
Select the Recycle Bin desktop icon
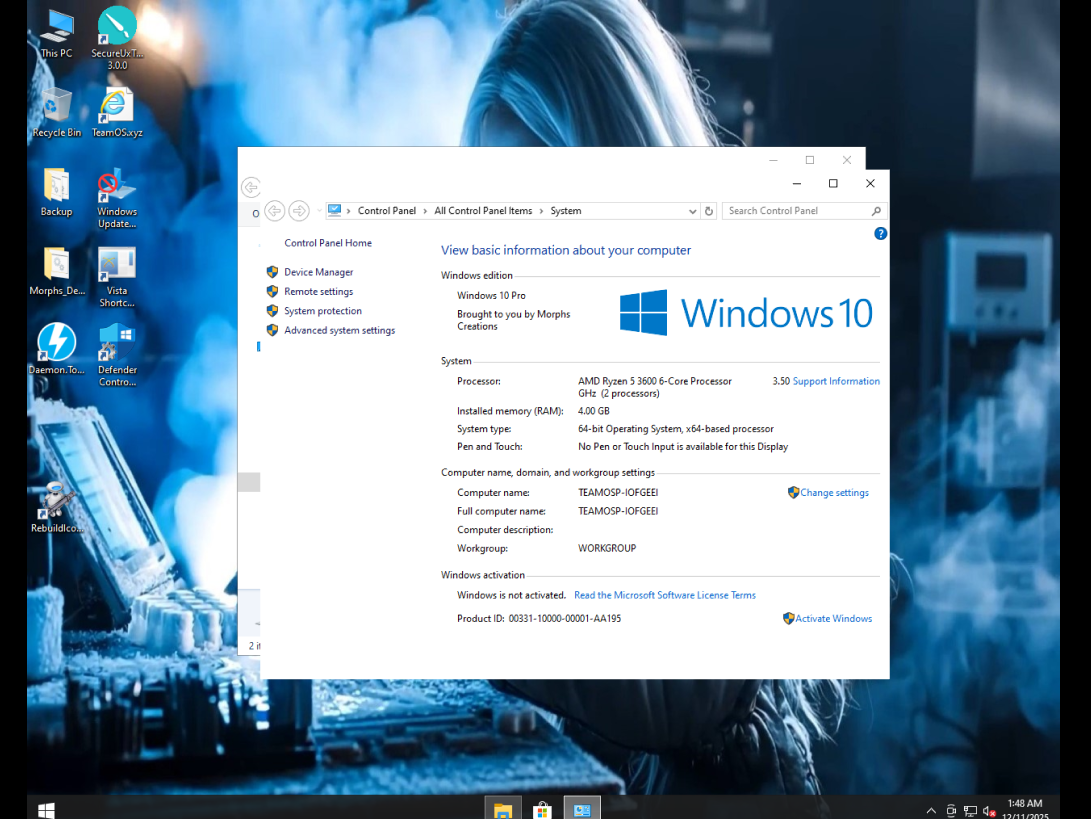point(56,113)
